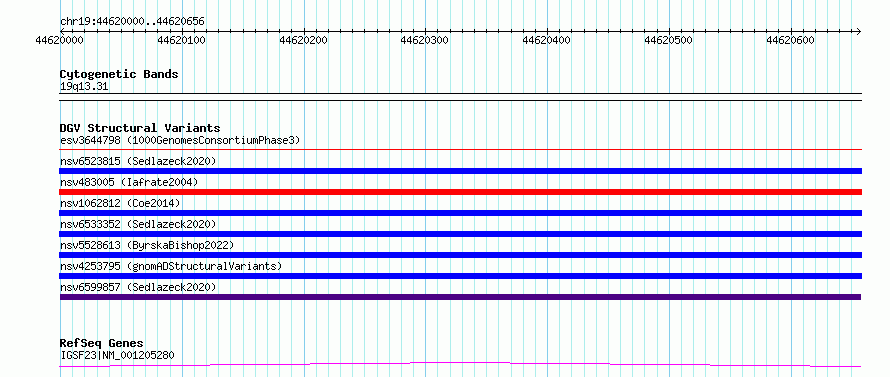Click ruler tick label 44620600
The width and height of the screenshot is (890, 377).
tap(790, 40)
